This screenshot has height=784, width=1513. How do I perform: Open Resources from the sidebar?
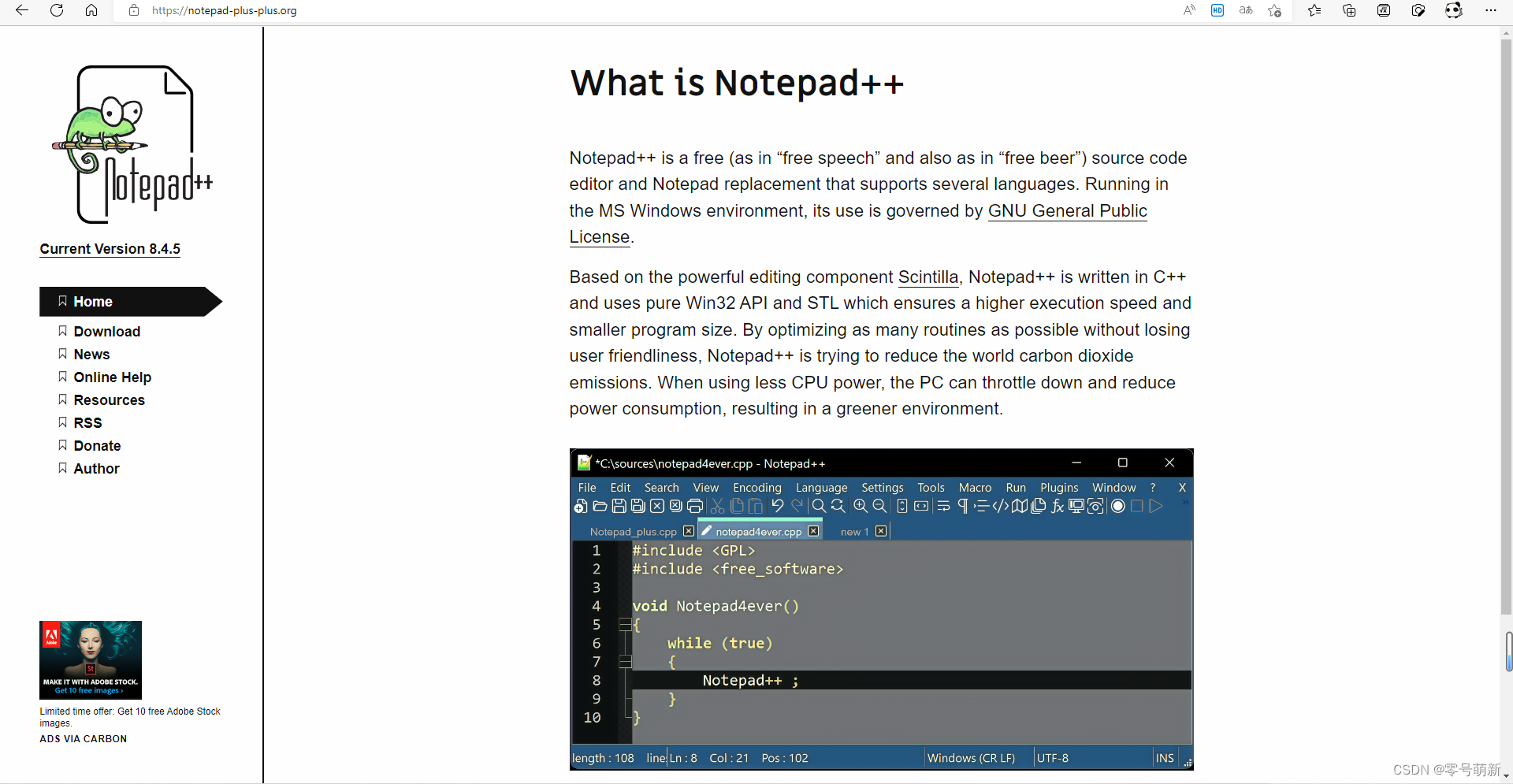109,400
